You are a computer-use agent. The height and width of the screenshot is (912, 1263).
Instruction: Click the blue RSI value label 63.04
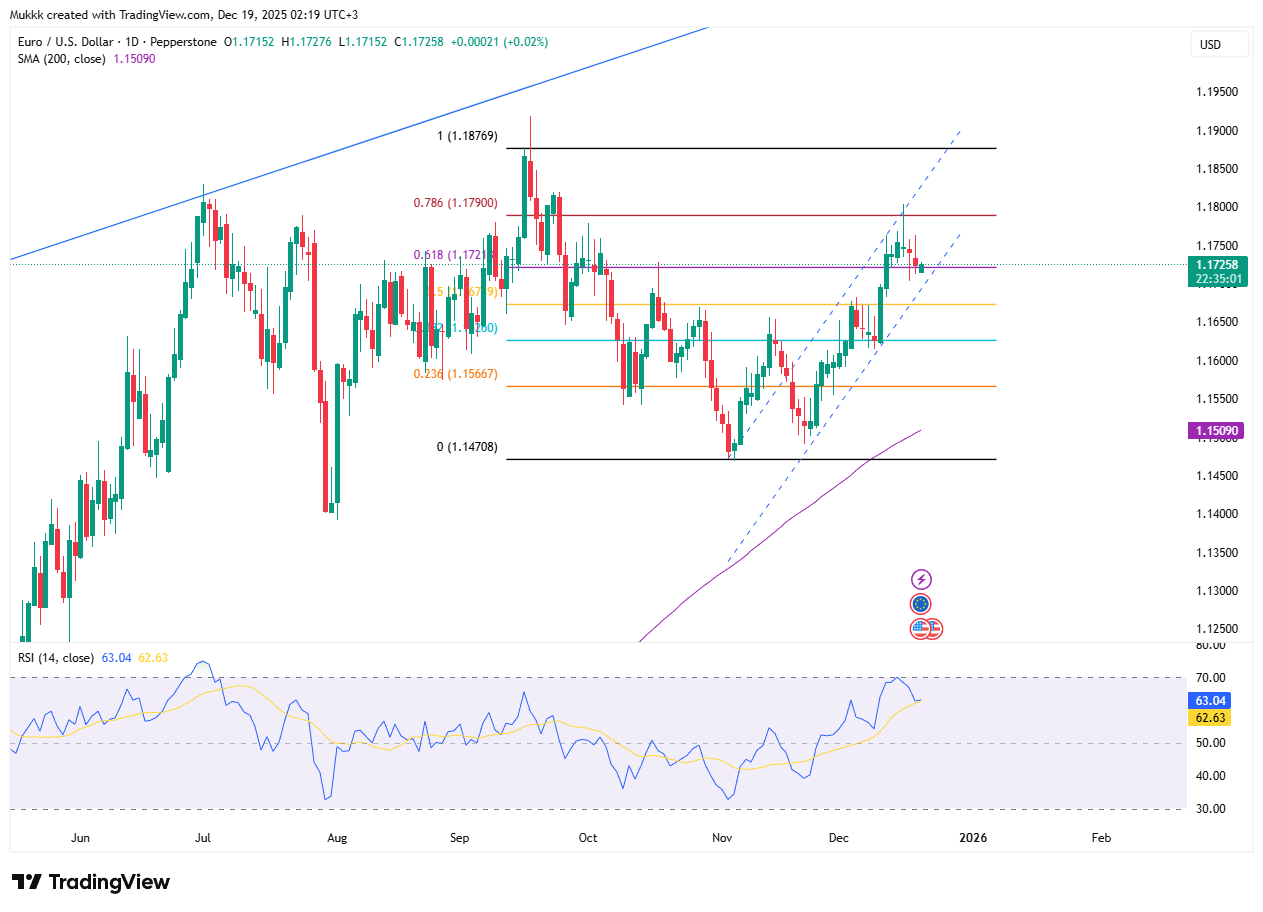pos(1215,701)
